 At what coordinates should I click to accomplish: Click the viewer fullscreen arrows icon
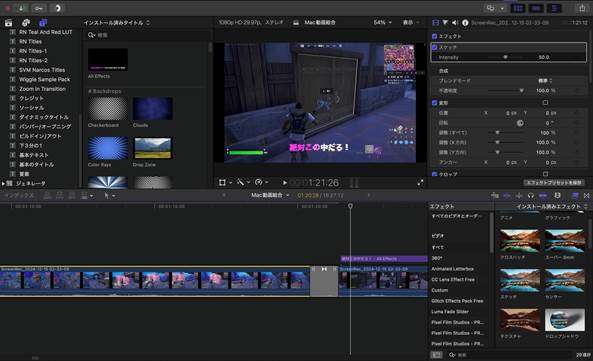(x=420, y=183)
